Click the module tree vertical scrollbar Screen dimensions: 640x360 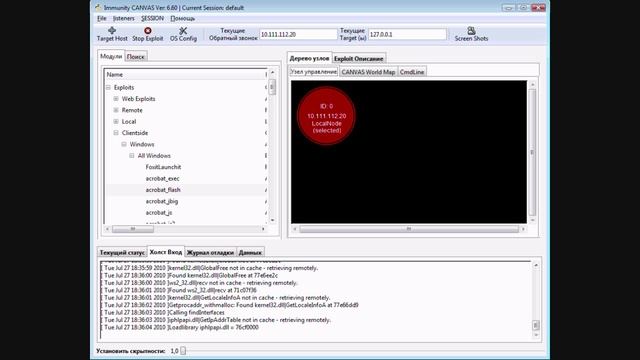pyautogui.click(x=273, y=87)
